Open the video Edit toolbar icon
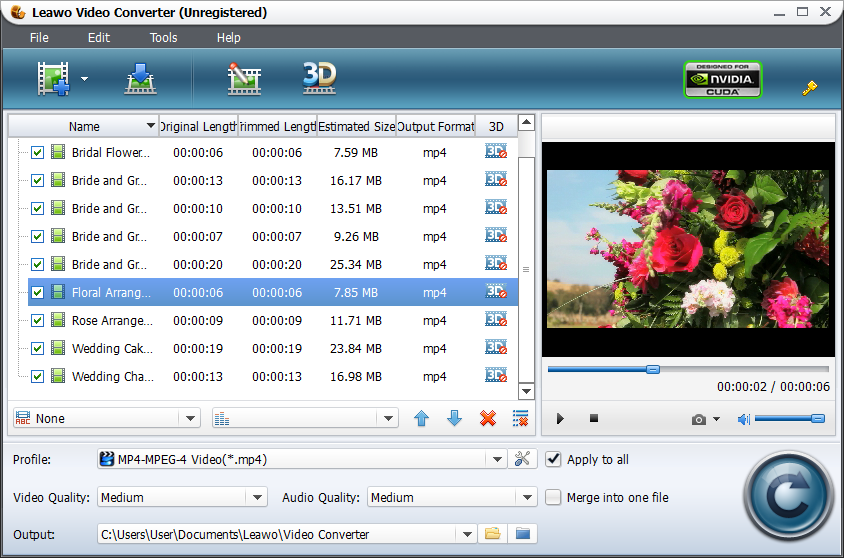 coord(244,79)
